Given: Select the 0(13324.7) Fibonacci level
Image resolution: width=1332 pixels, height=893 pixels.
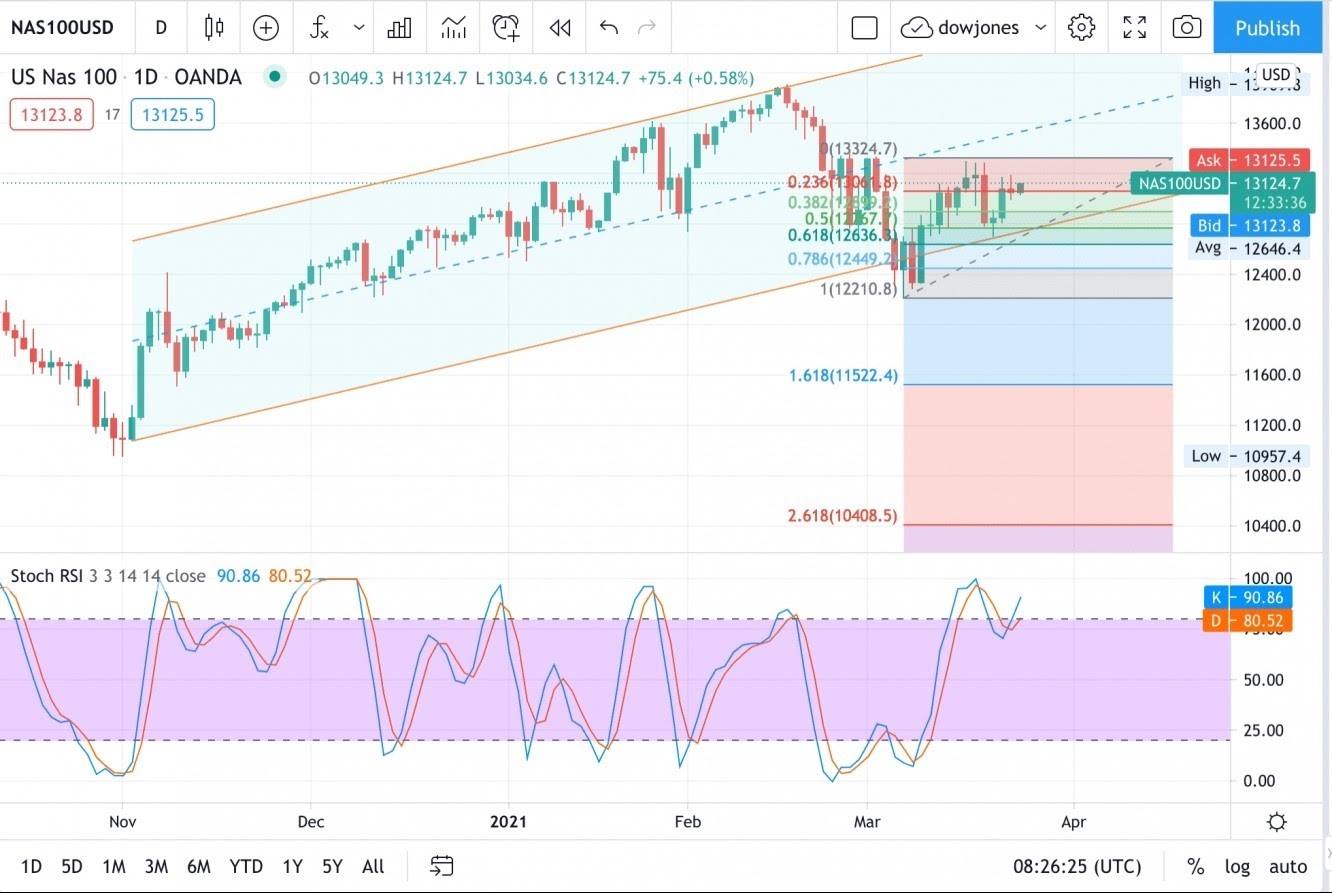Looking at the screenshot, I should [858, 149].
